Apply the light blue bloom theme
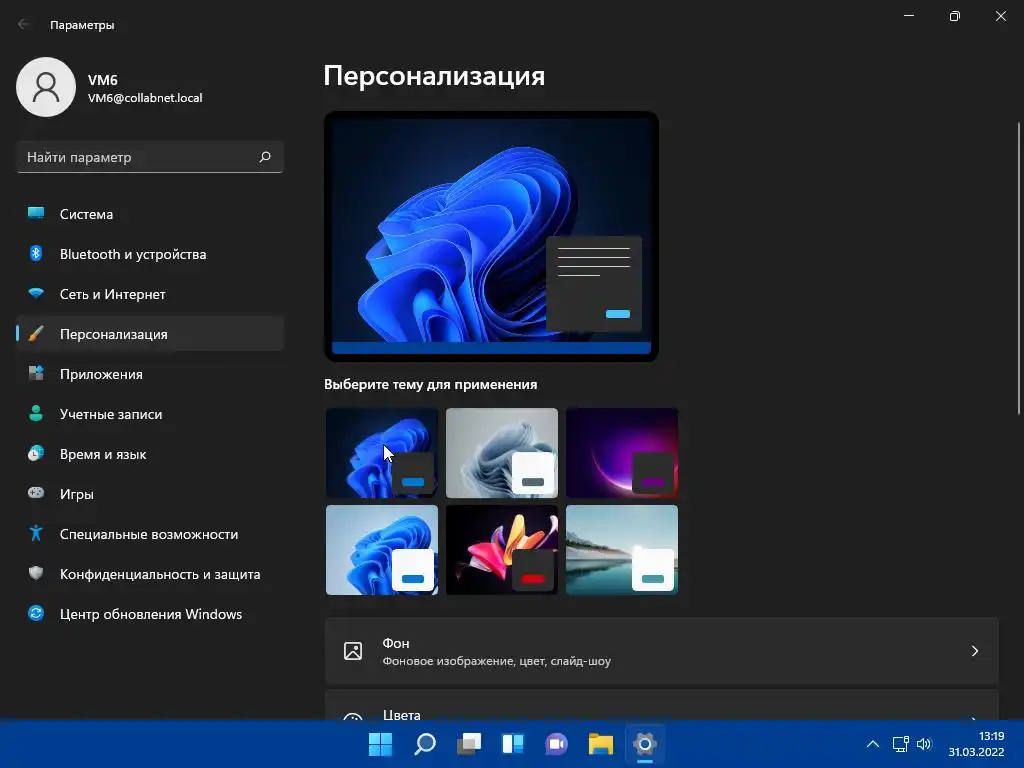Image resolution: width=1024 pixels, height=768 pixels. pyautogui.click(x=381, y=549)
